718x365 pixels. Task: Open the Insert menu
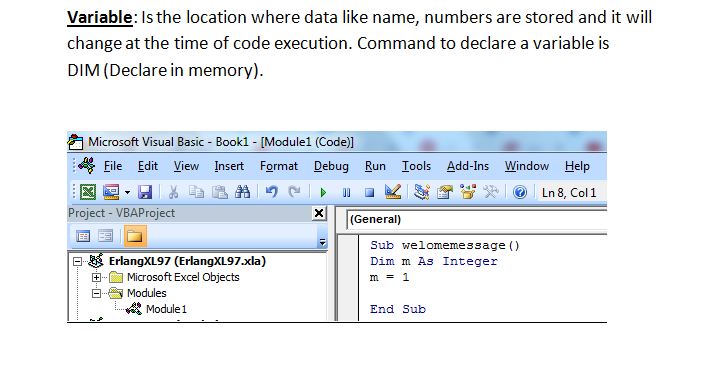[229, 166]
